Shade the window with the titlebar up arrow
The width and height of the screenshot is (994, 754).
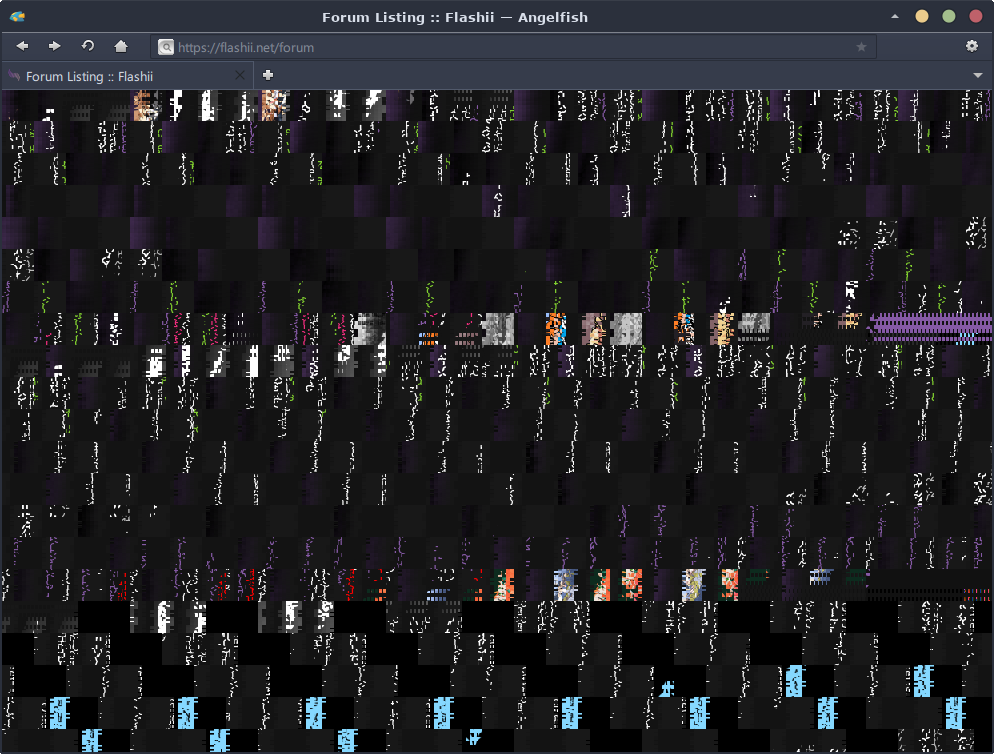point(894,16)
